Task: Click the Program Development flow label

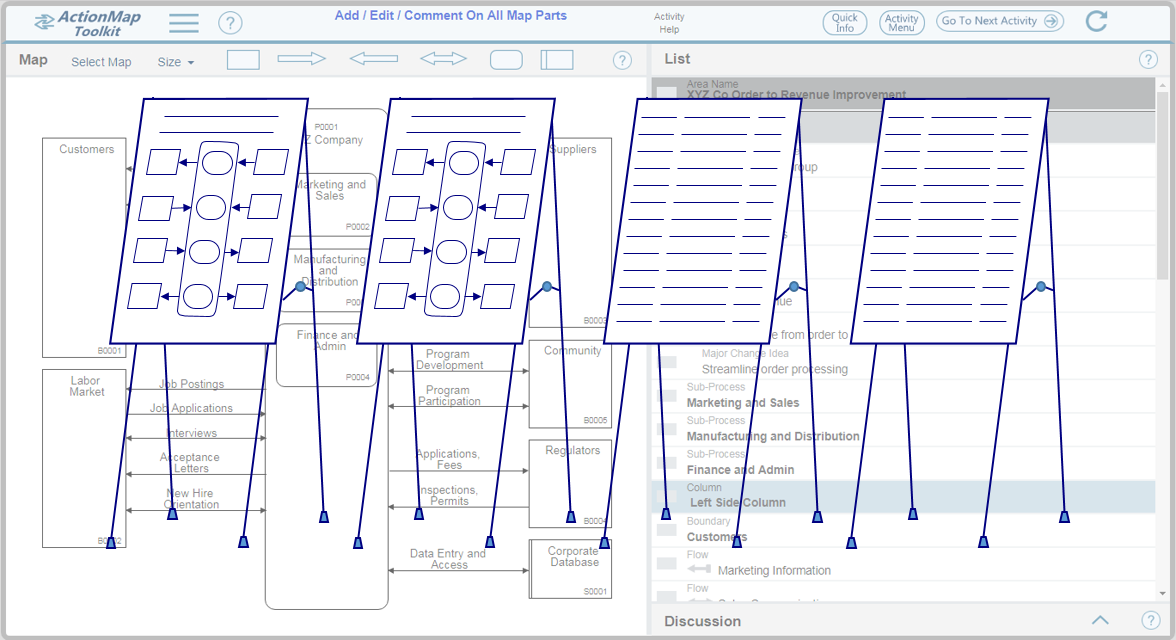Action: (x=448, y=359)
